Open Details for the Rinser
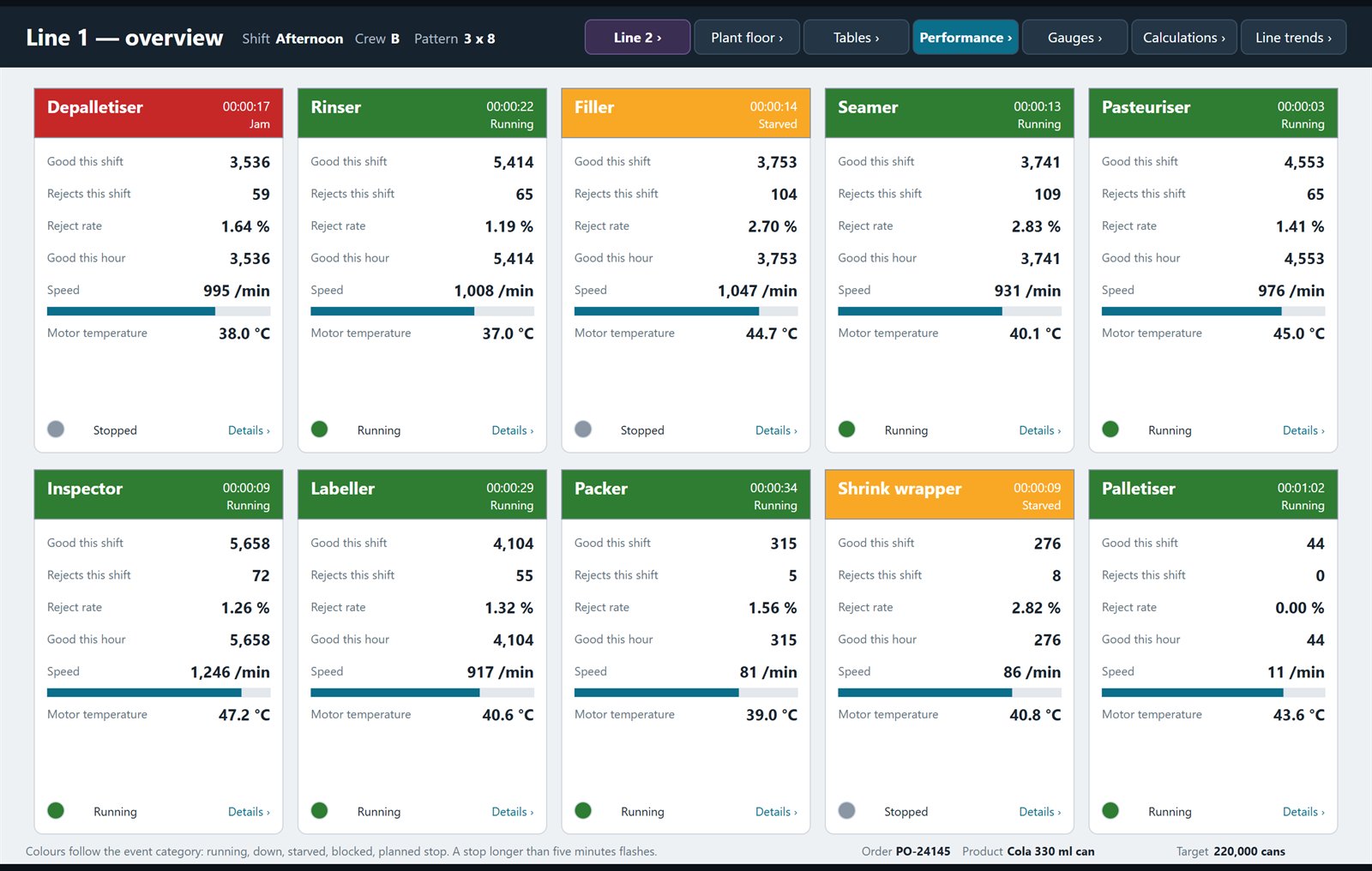Image resolution: width=1372 pixels, height=871 pixels. pyautogui.click(x=513, y=430)
